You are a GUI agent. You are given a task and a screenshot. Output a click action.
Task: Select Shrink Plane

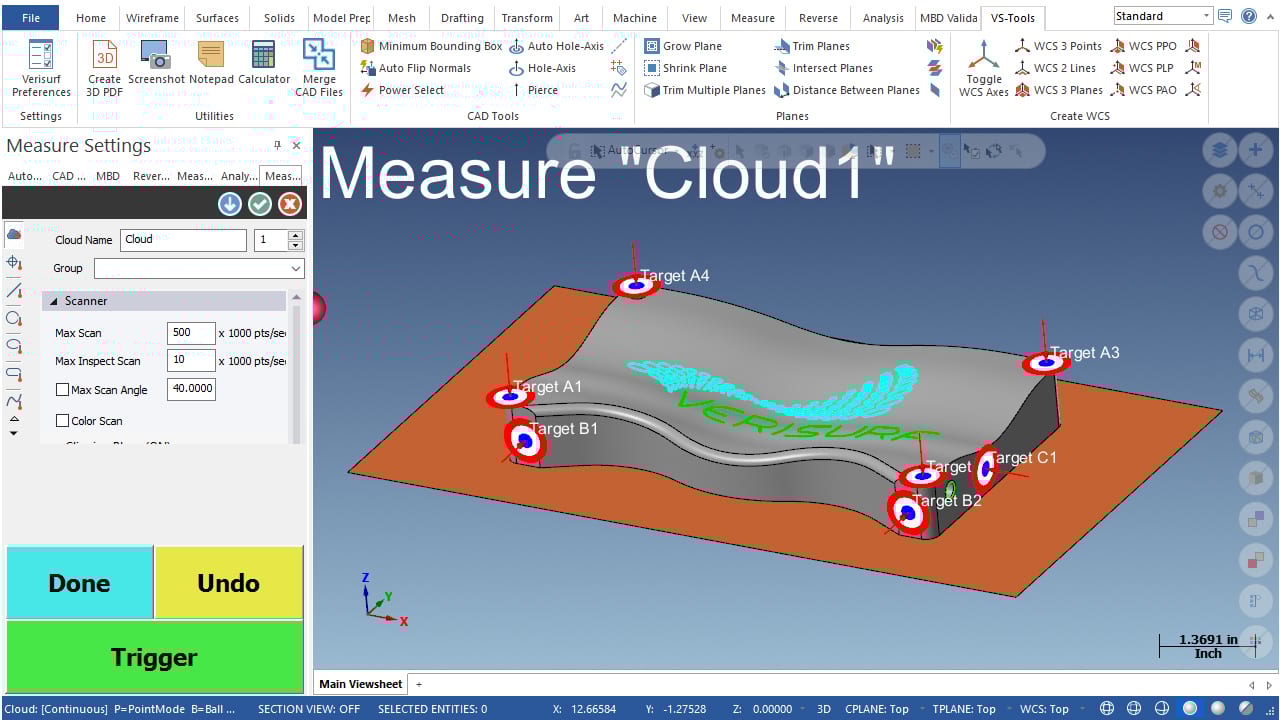coord(685,68)
